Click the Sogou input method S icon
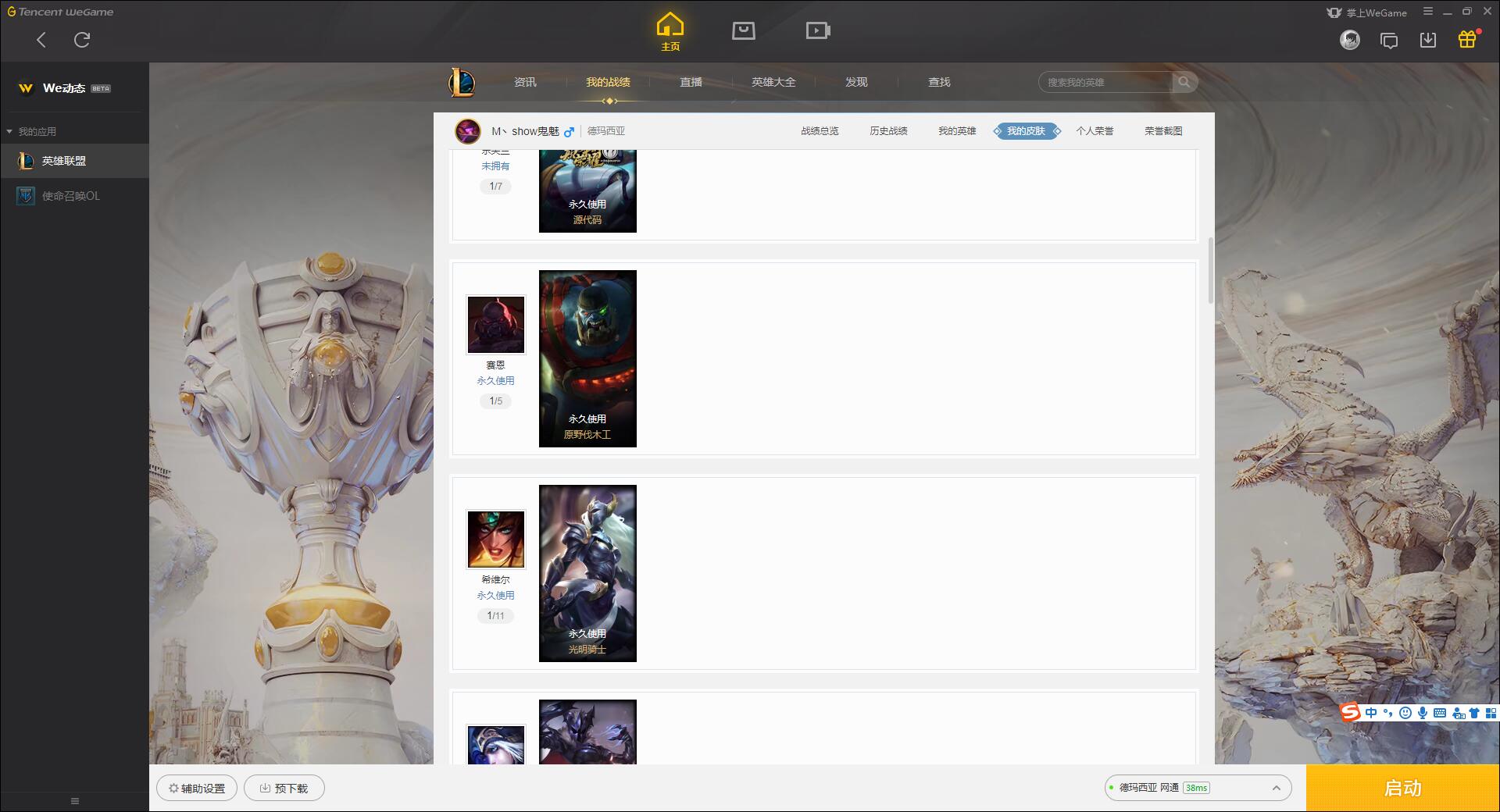This screenshot has height=812, width=1500. pyautogui.click(x=1350, y=712)
